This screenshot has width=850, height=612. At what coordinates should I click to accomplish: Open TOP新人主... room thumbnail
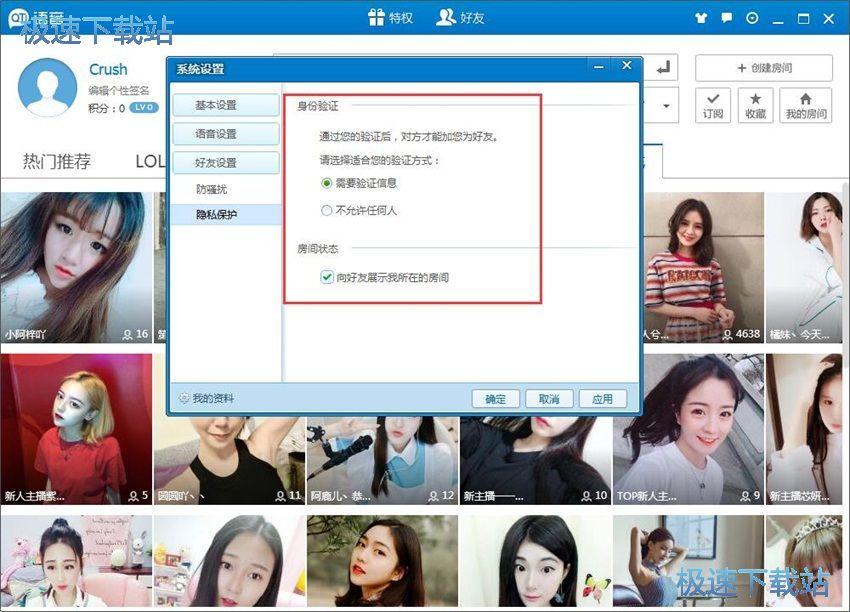(x=688, y=429)
